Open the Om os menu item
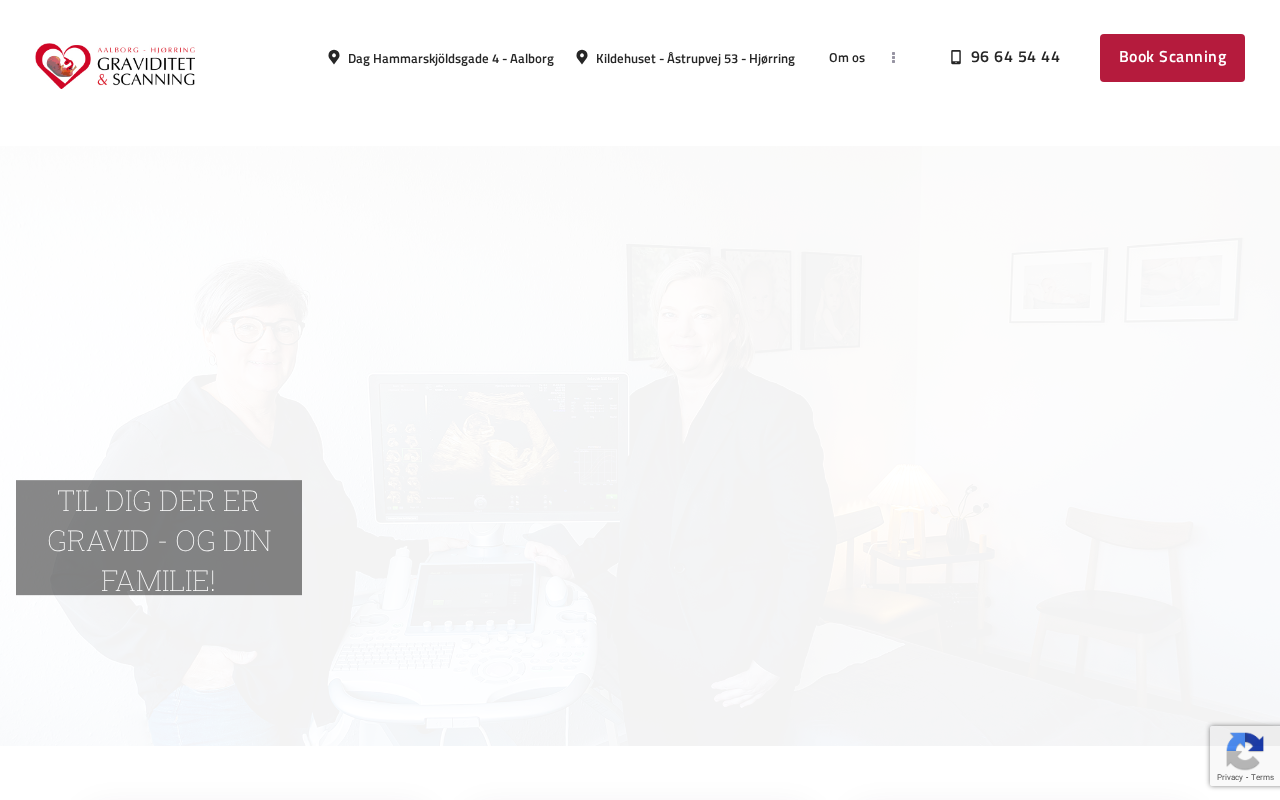 (x=847, y=58)
